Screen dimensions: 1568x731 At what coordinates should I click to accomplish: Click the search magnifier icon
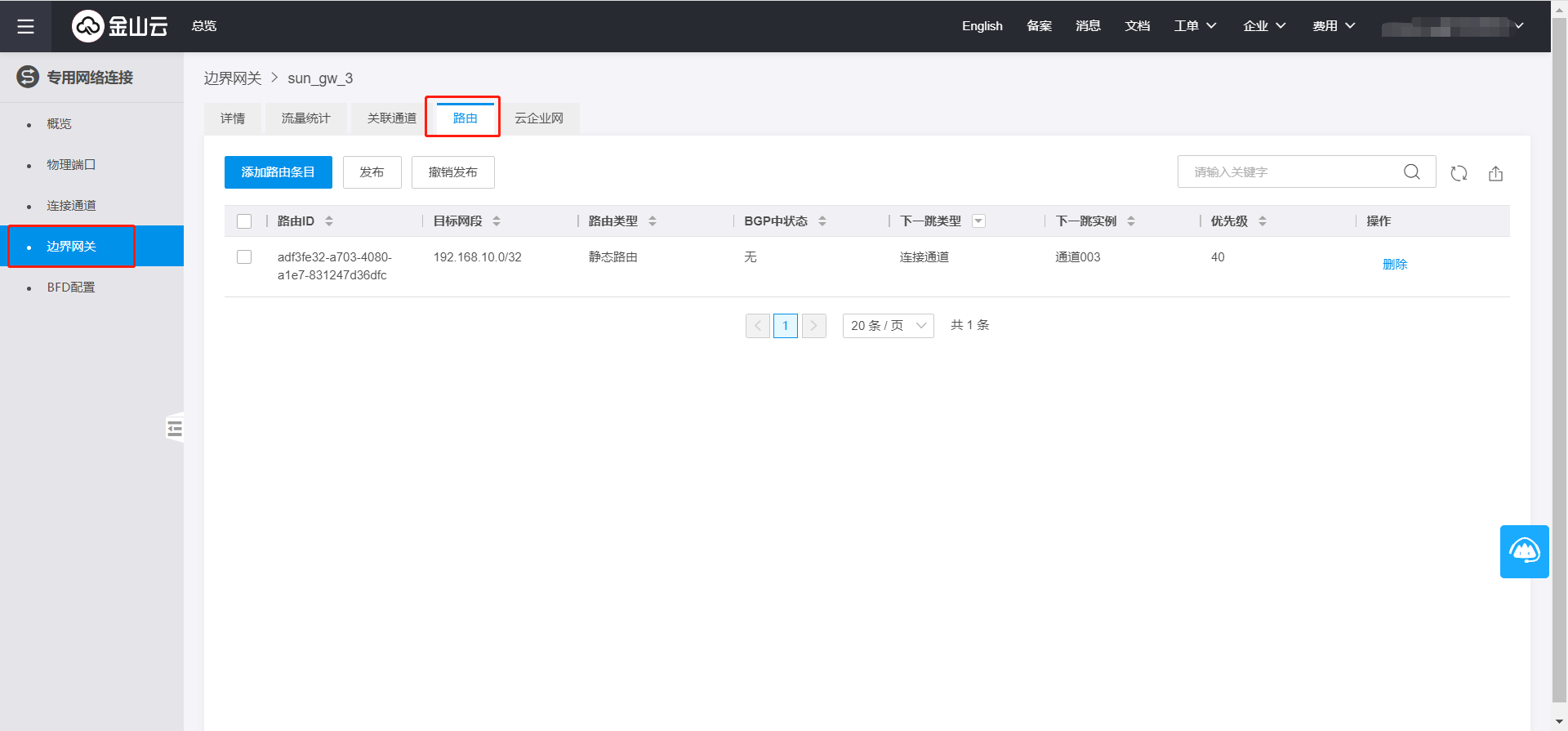(x=1411, y=172)
